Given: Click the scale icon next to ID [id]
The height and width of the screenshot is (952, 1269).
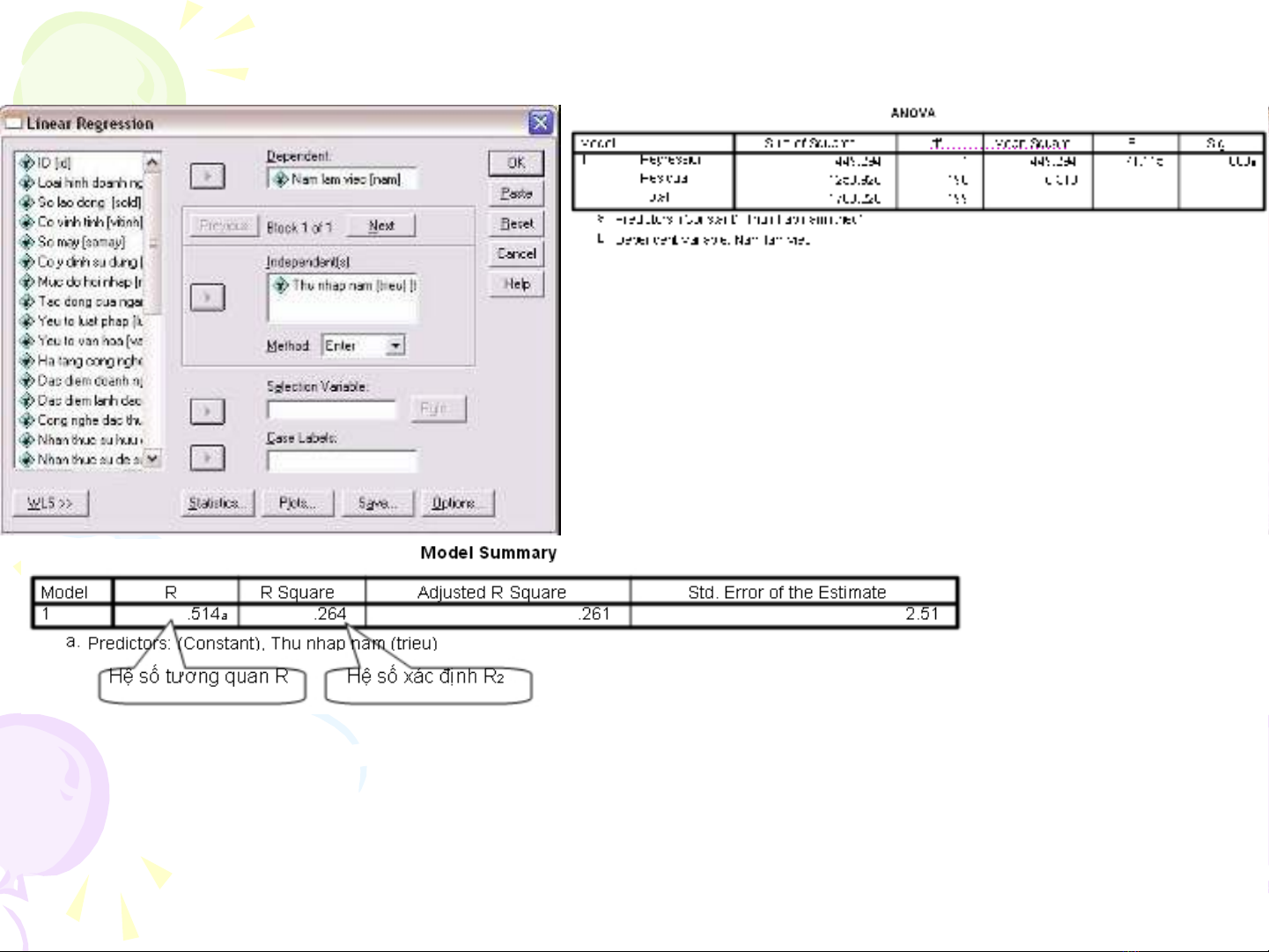Looking at the screenshot, I should 27,163.
